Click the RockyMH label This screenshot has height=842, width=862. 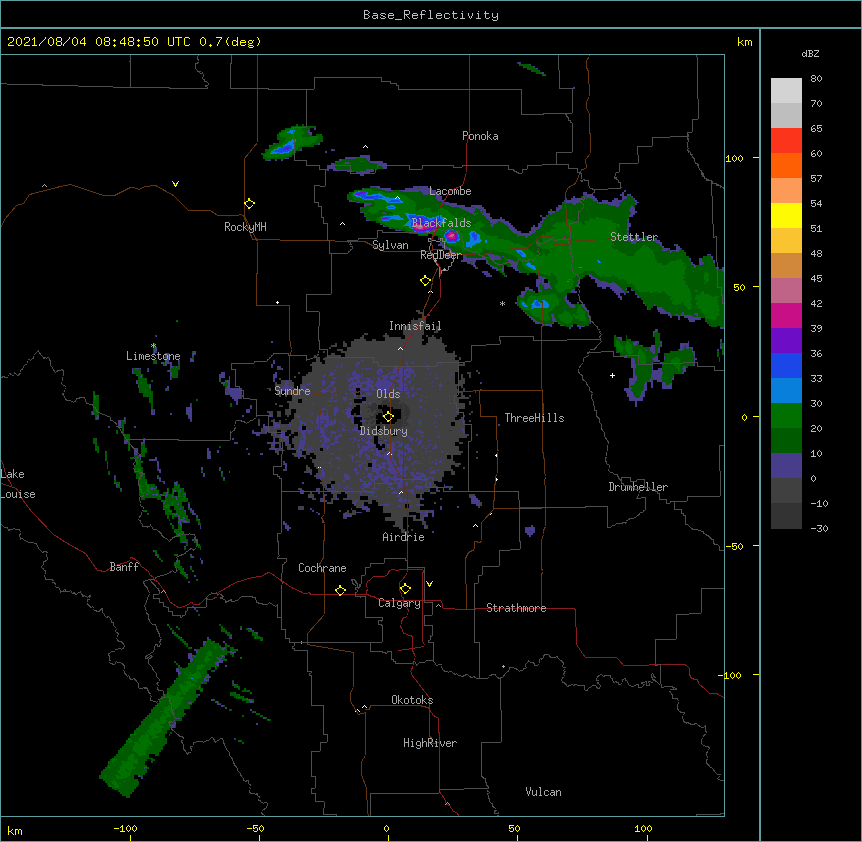(245, 227)
